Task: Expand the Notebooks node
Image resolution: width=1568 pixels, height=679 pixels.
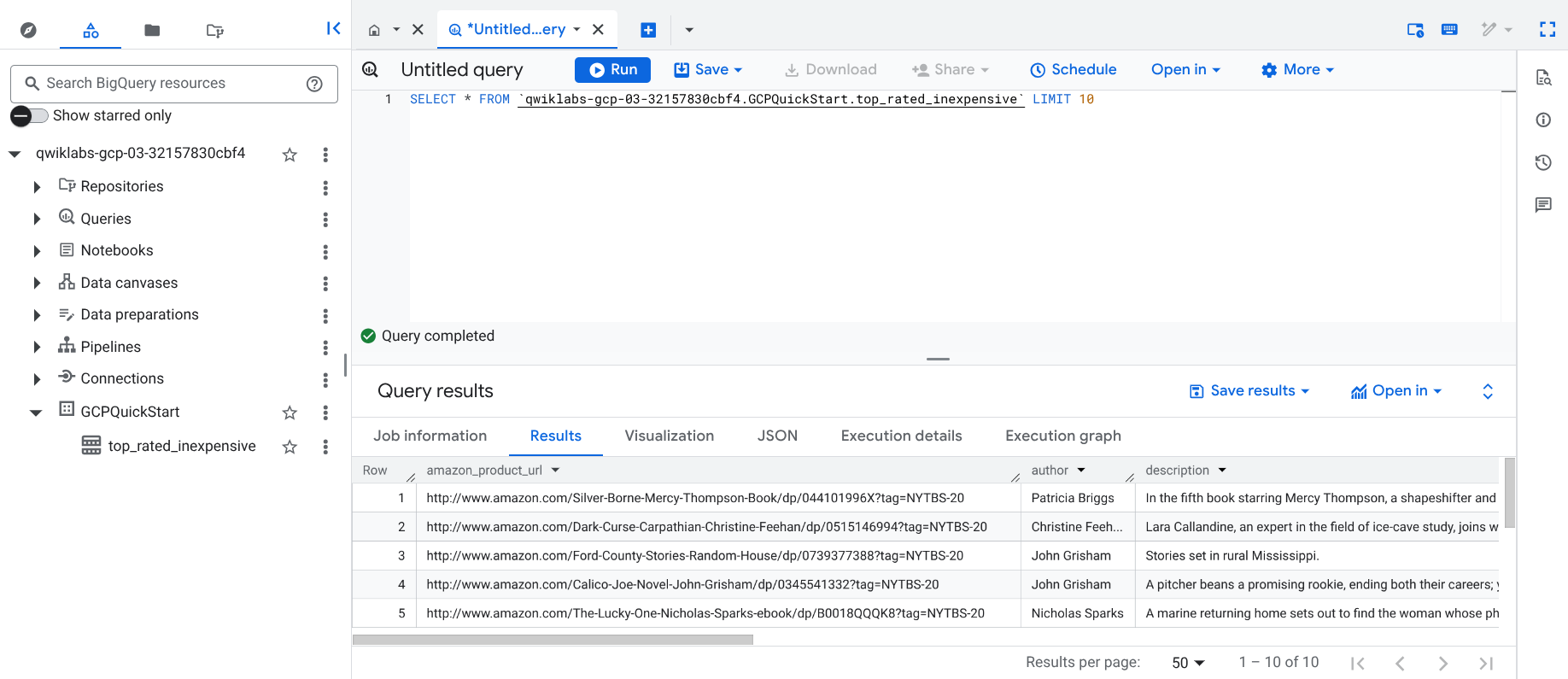Action: tap(37, 251)
